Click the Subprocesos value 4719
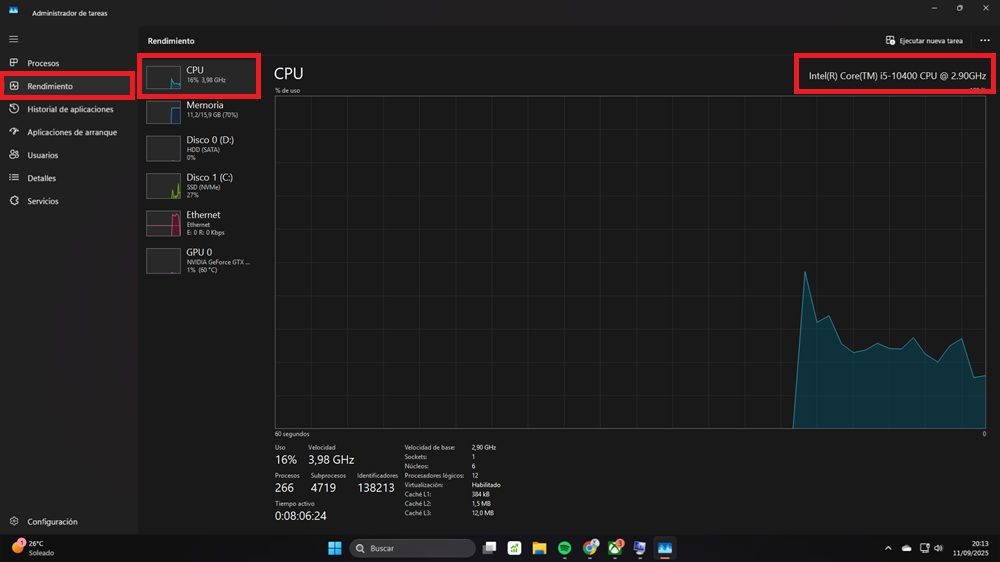Viewport: 1000px width, 562px height. click(x=323, y=487)
